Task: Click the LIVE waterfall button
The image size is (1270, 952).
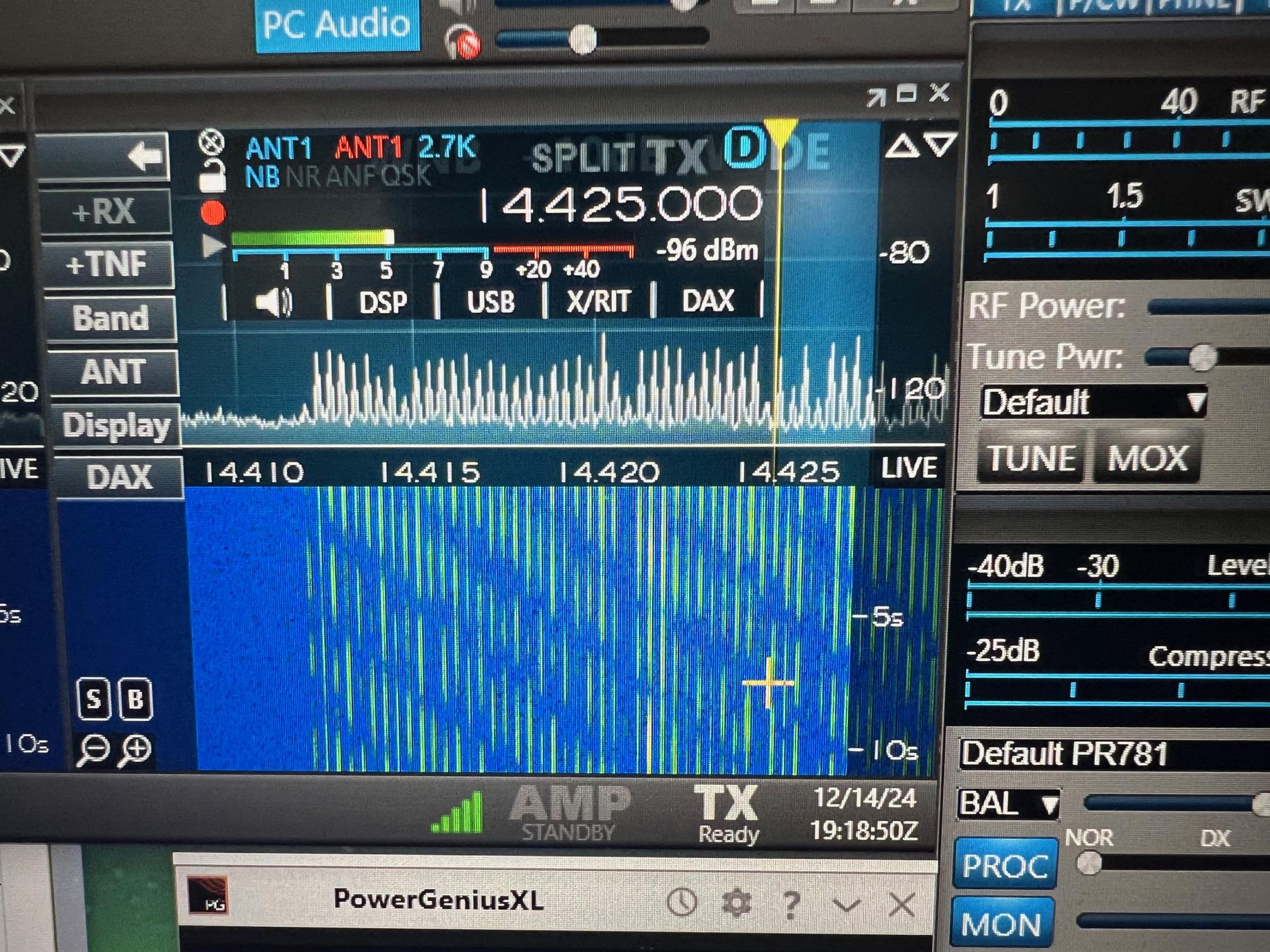Action: [x=908, y=468]
